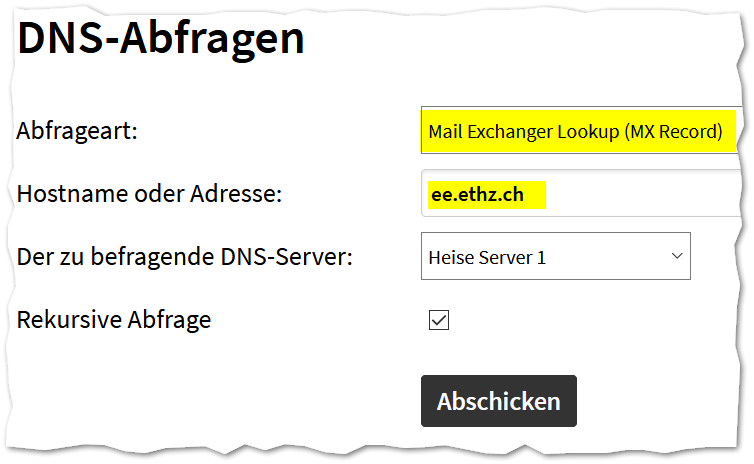
Task: Click the DNS-Abfragen page heading
Action: pyautogui.click(x=161, y=38)
